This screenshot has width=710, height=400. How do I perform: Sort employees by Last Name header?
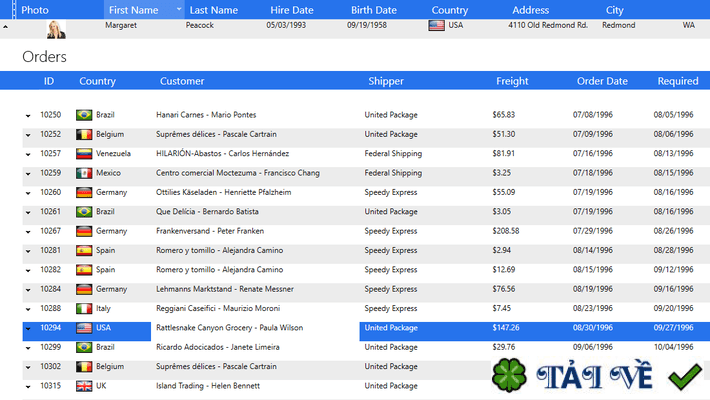[x=214, y=10]
